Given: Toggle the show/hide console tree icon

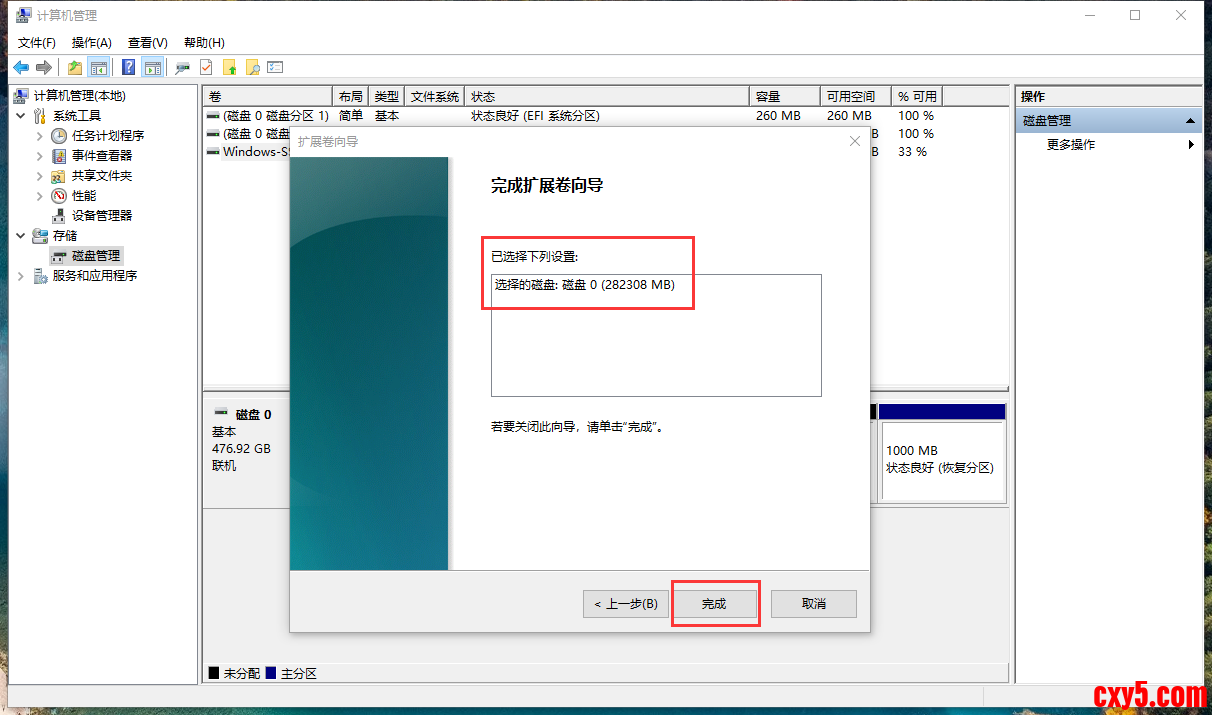Looking at the screenshot, I should (98, 67).
